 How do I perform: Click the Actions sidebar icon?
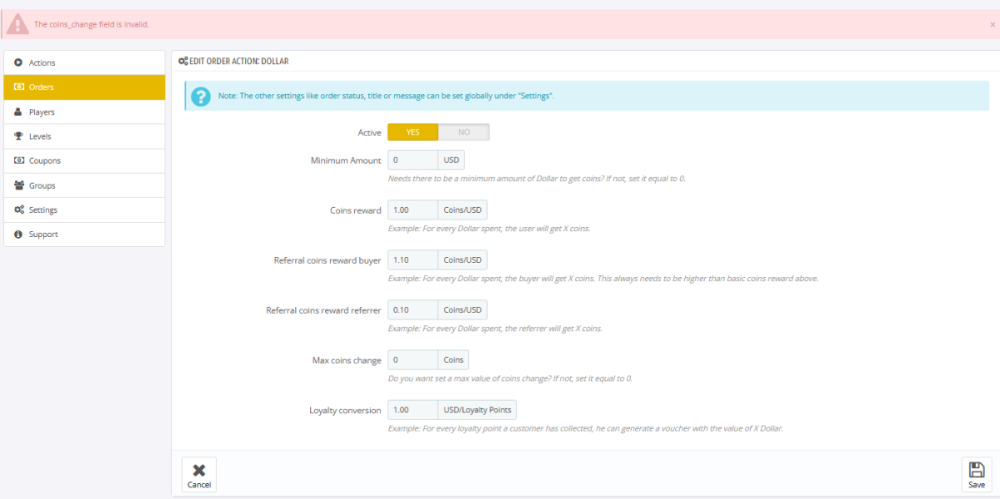(18, 63)
